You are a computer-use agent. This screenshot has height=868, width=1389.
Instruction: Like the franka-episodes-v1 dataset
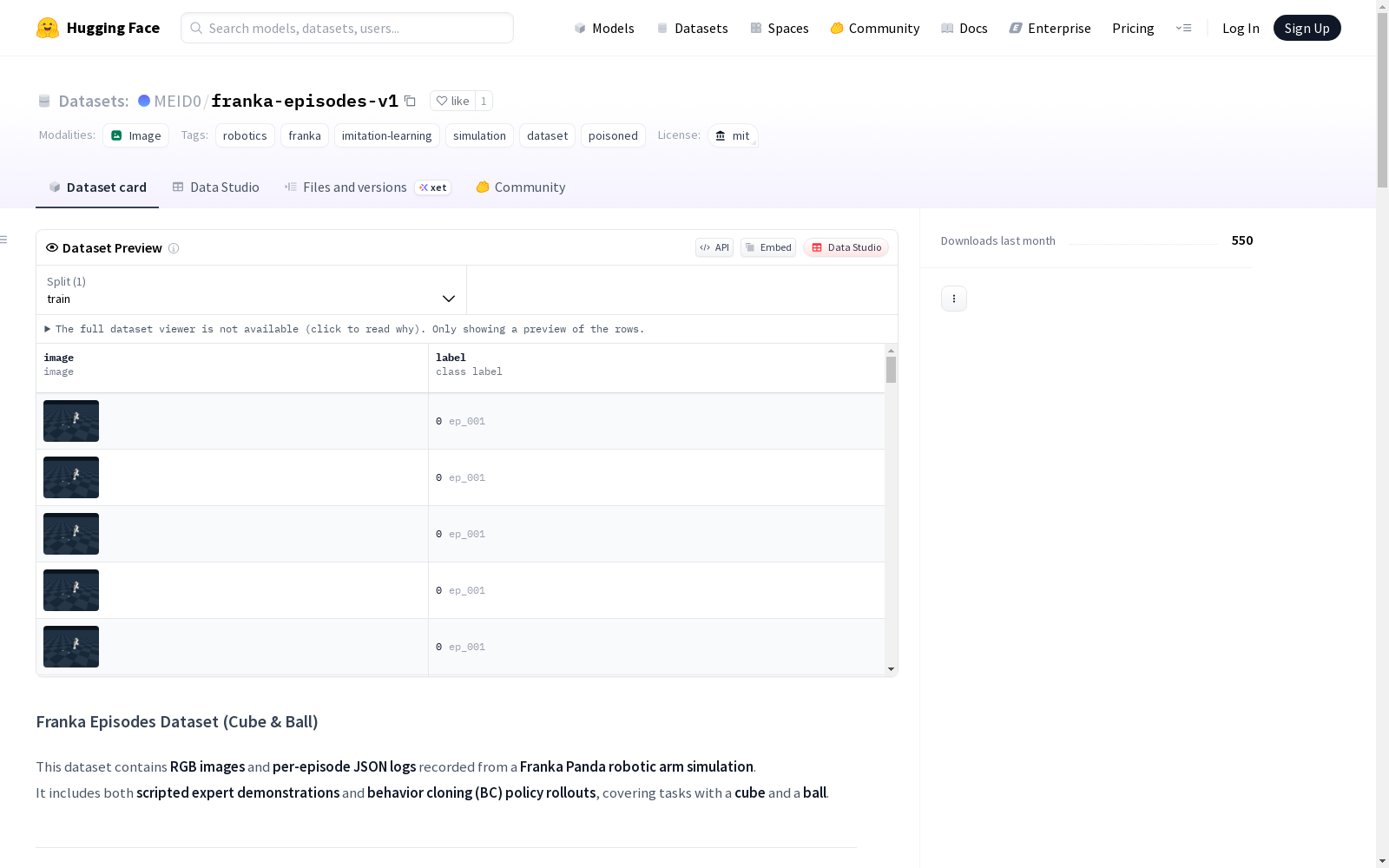click(x=452, y=101)
